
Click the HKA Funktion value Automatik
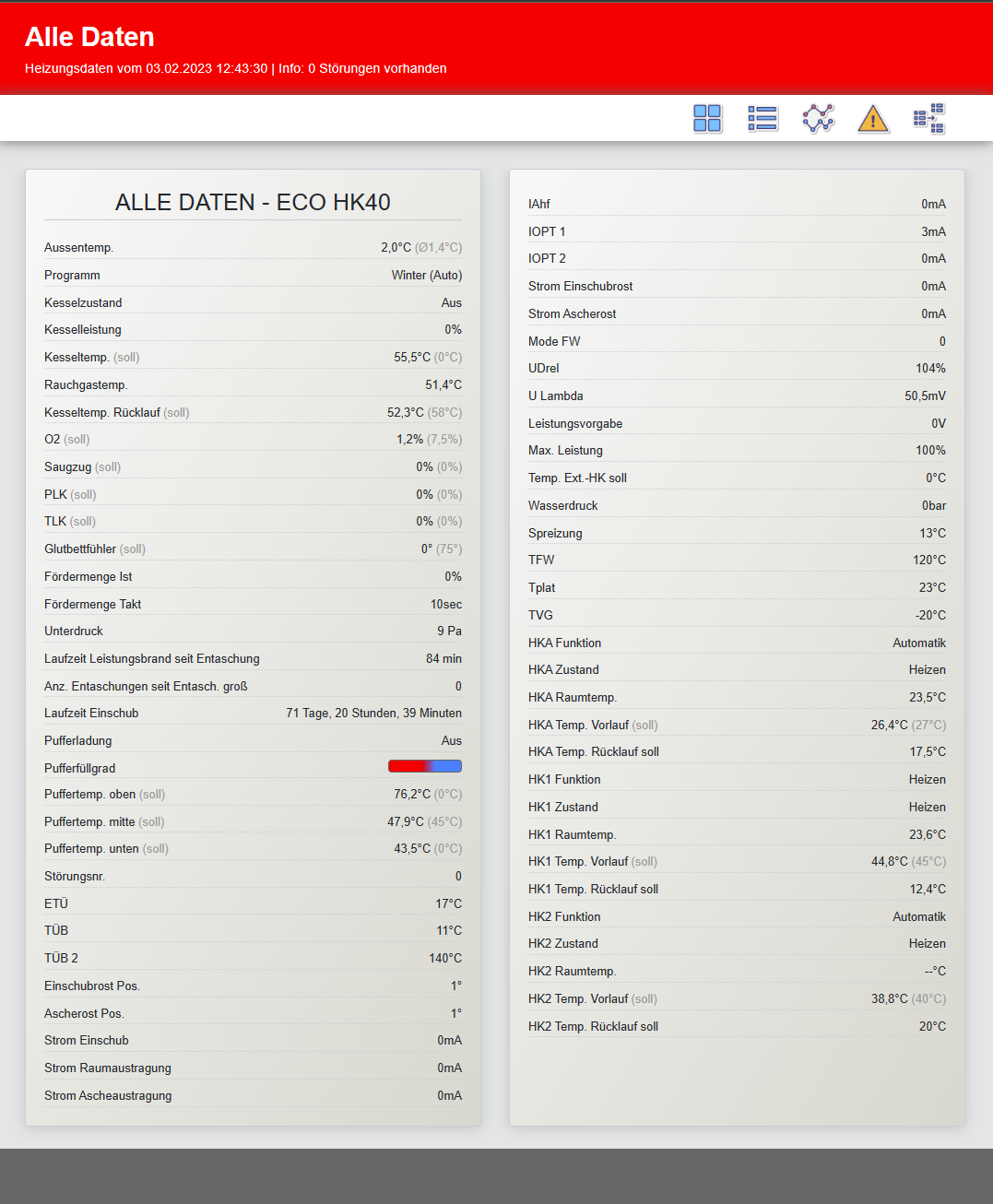[x=919, y=643]
